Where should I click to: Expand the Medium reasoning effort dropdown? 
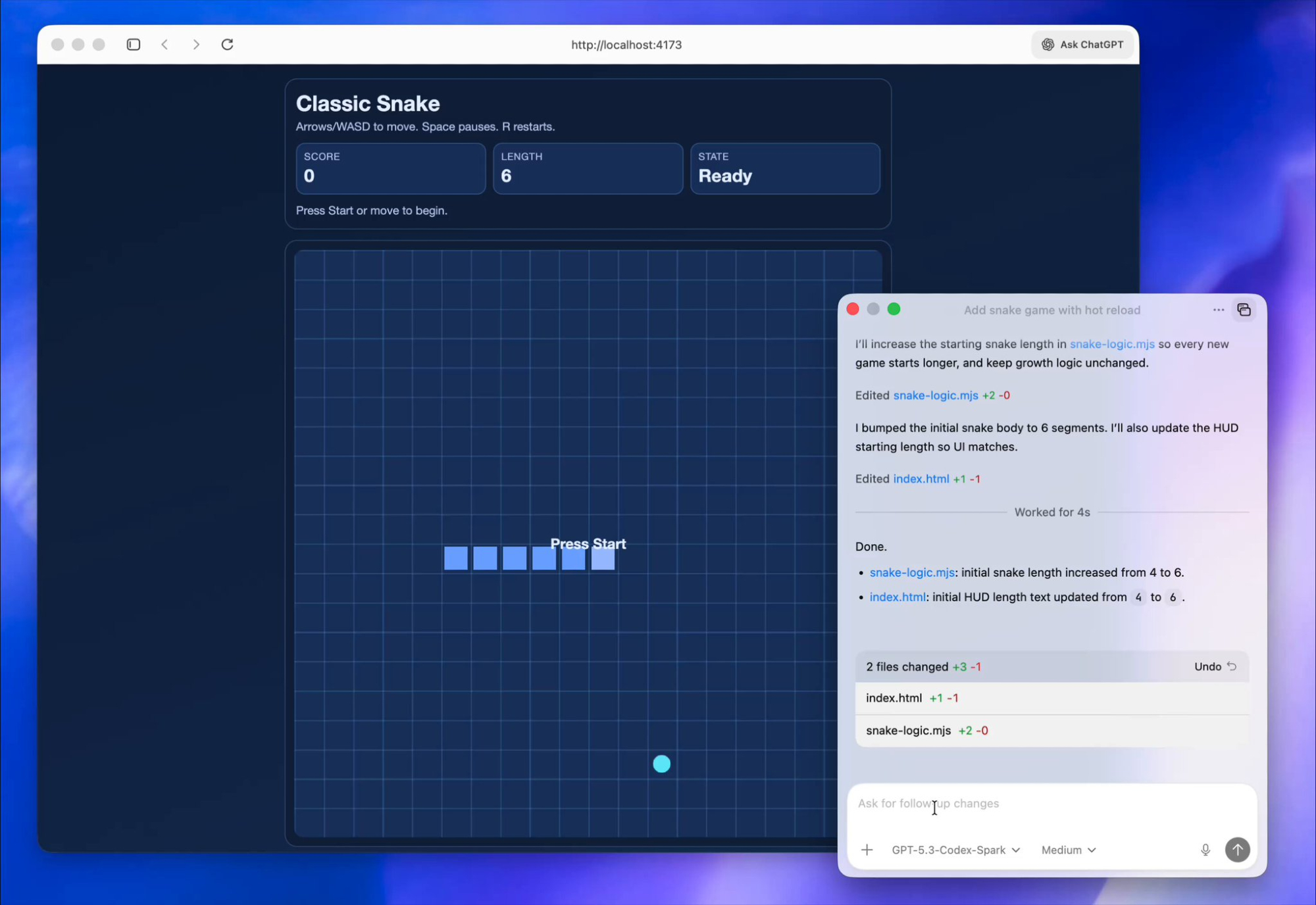pos(1068,850)
